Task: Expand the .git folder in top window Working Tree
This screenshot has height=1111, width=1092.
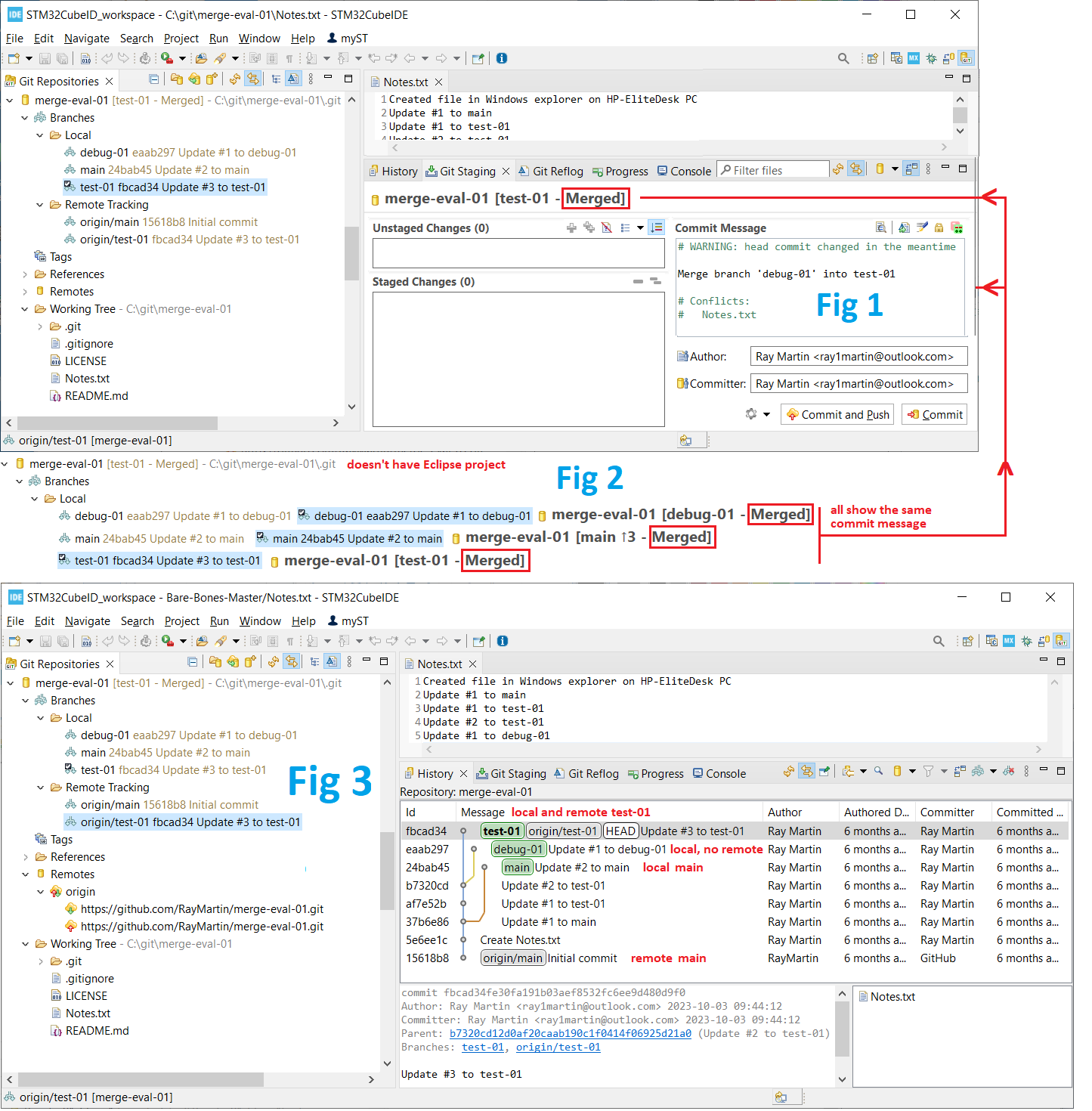Action: [x=40, y=326]
